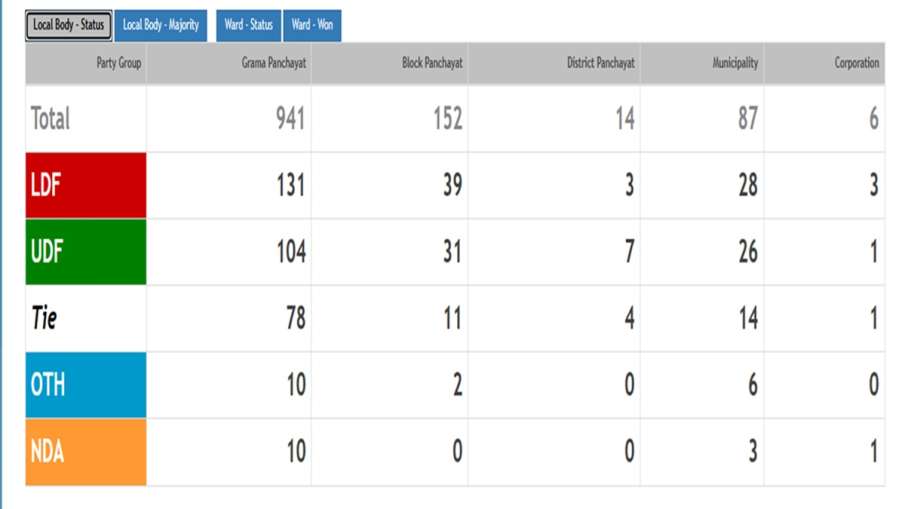The height and width of the screenshot is (509, 905).
Task: Open the Ward - Status tab
Action: (248, 25)
